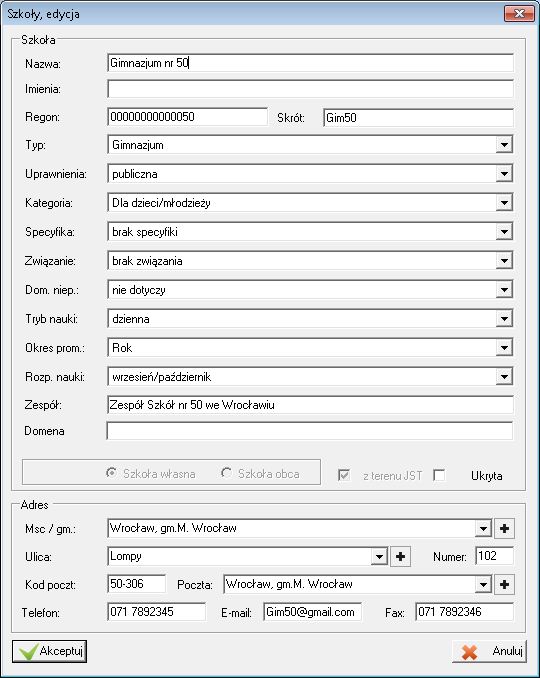
Task: Open the Ulica dropdown arrow
Action: 379,556
